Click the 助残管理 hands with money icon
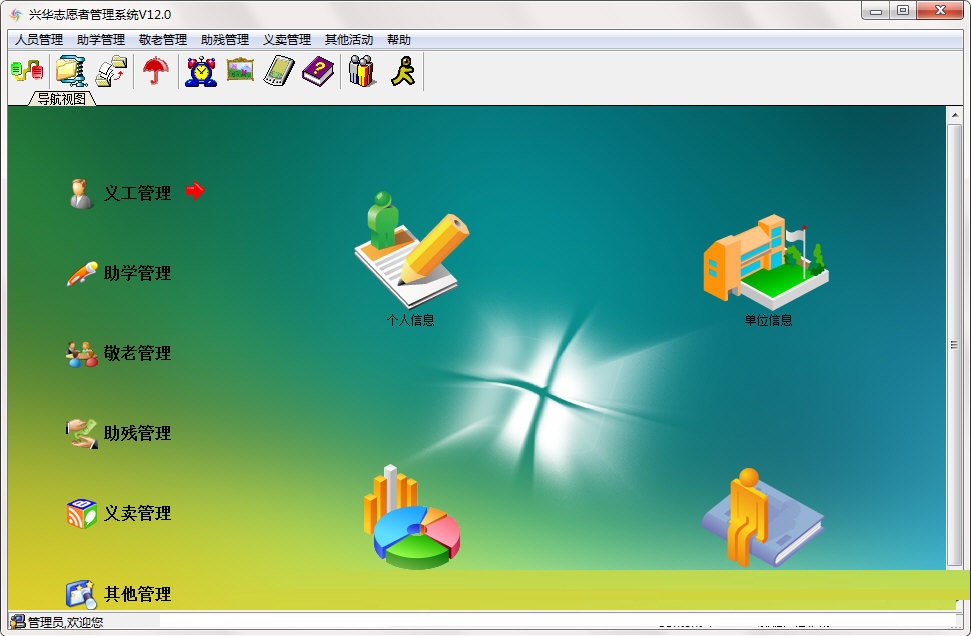 point(82,433)
